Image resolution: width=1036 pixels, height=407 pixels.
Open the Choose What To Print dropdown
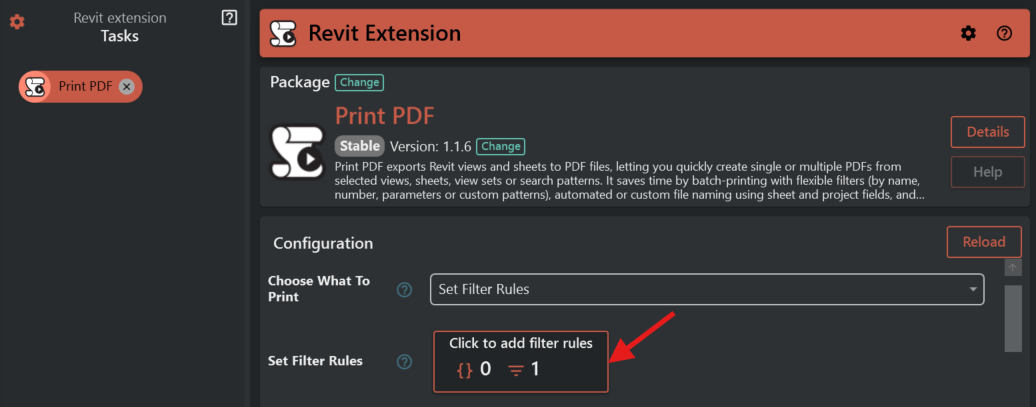click(x=706, y=289)
